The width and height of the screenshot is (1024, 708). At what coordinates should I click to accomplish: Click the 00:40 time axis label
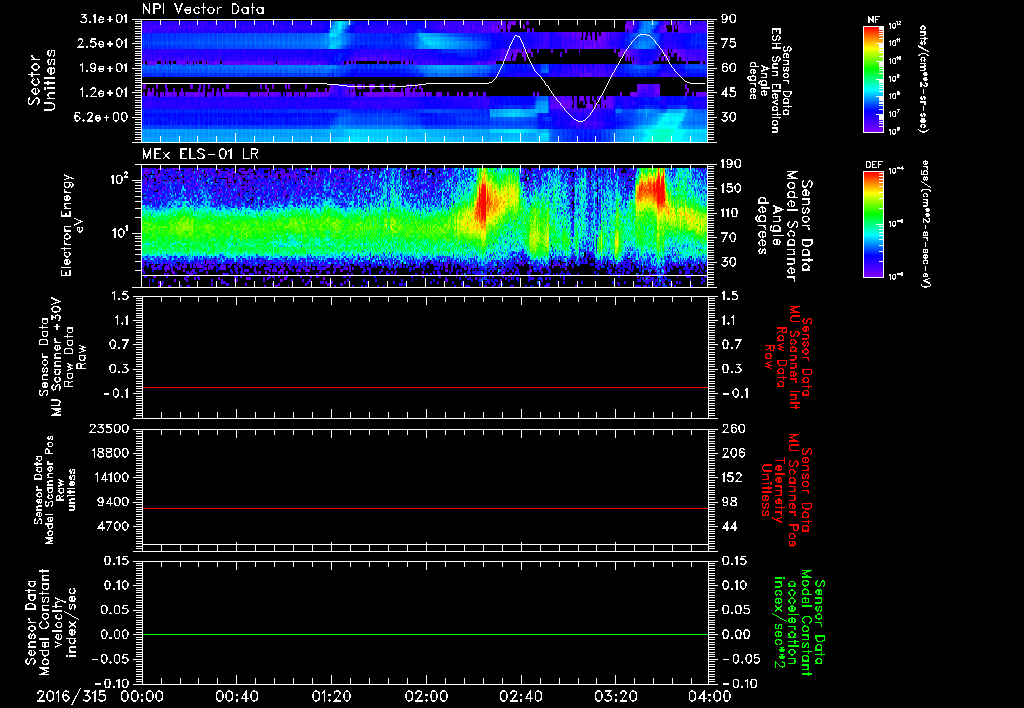[x=236, y=696]
